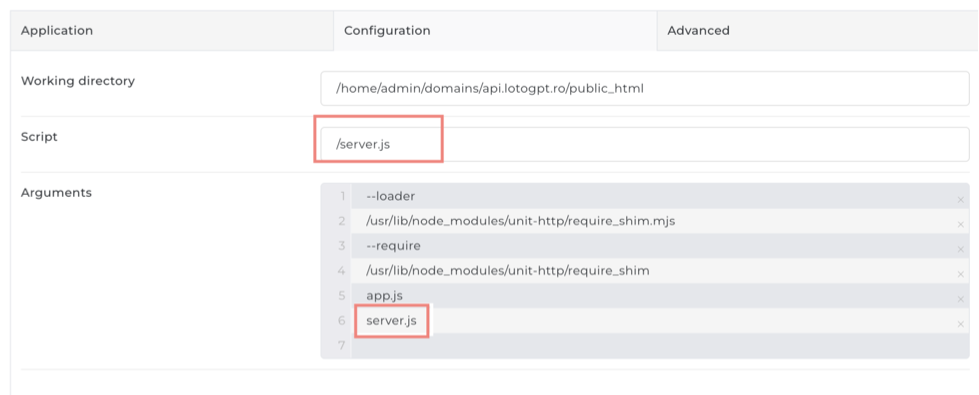This screenshot has width=979, height=395.
Task: Select the require_shim.mjs path argument line
Action: pos(660,221)
